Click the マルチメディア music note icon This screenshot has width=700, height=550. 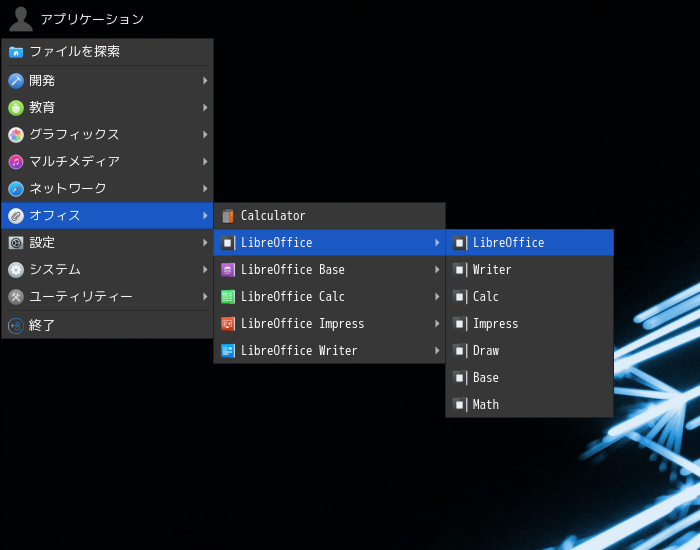click(16, 162)
